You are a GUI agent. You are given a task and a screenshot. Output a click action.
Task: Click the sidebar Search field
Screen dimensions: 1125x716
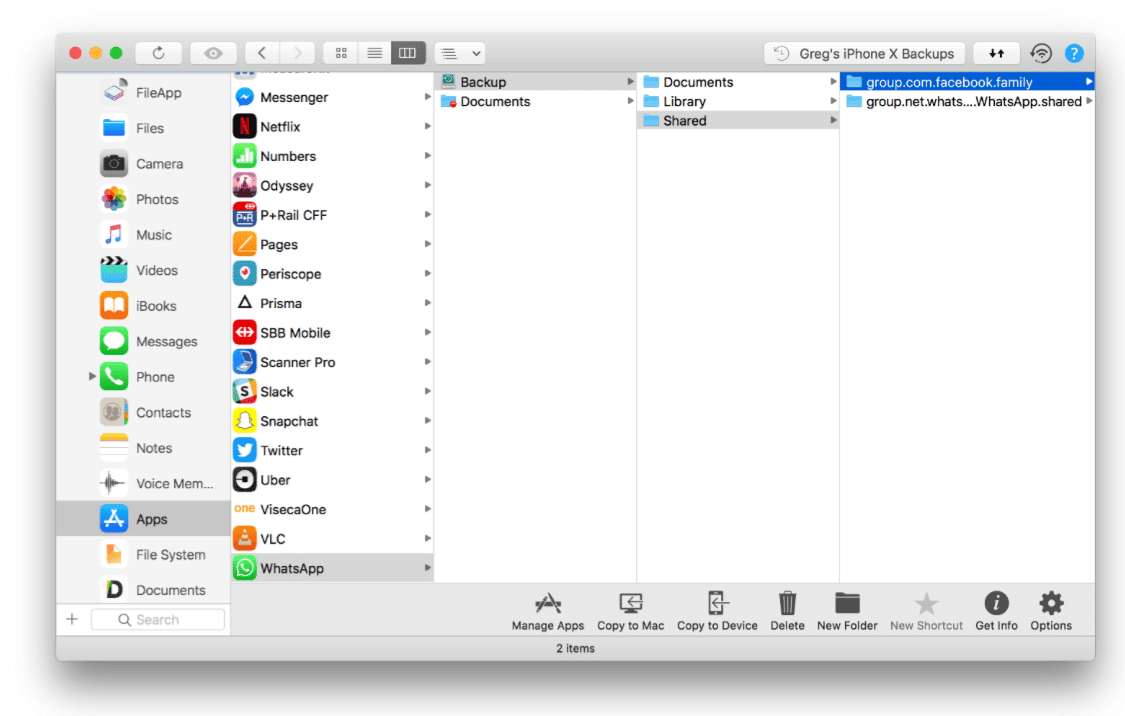point(158,619)
